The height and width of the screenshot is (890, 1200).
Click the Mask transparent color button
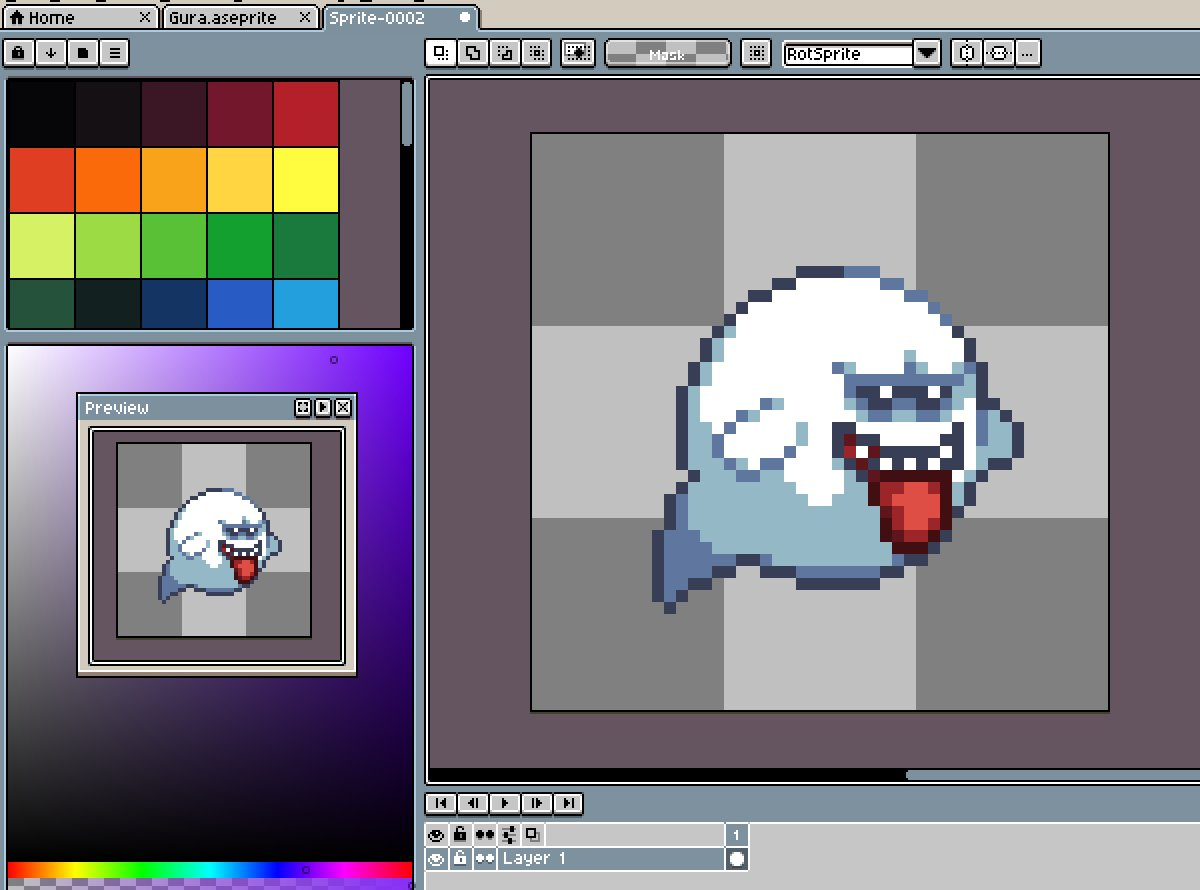click(668, 53)
